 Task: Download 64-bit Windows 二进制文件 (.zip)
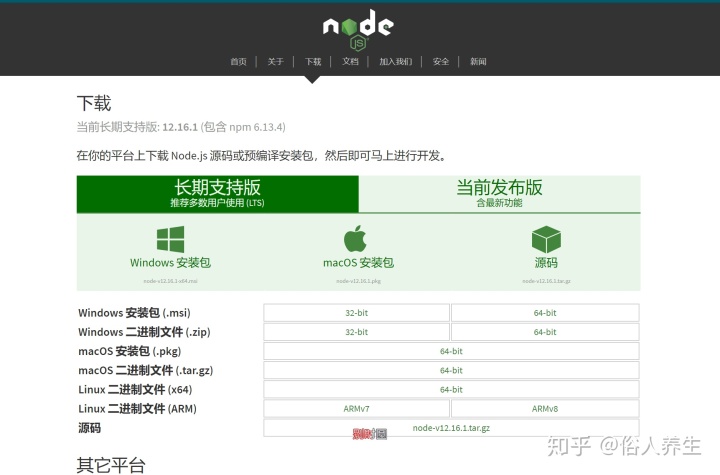point(545,332)
